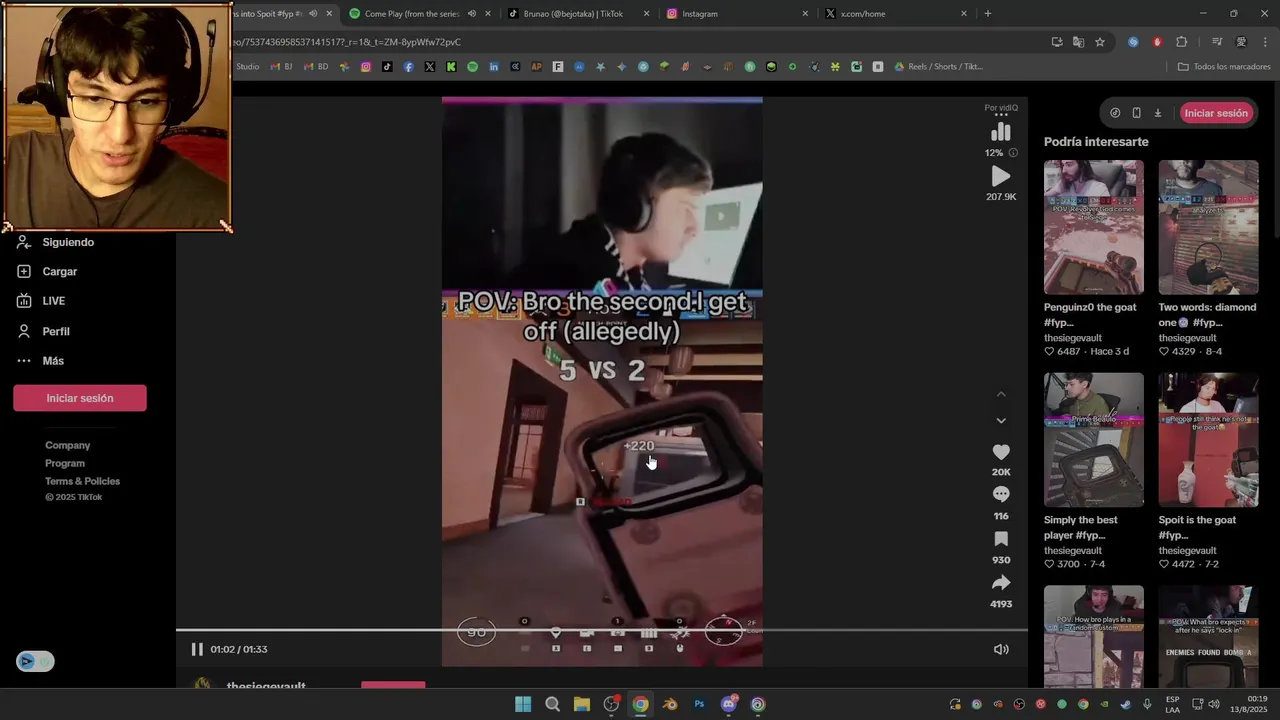The height and width of the screenshot is (720, 1280).
Task: Toggle the blue floating switch at bottom left
Action: (x=35, y=661)
